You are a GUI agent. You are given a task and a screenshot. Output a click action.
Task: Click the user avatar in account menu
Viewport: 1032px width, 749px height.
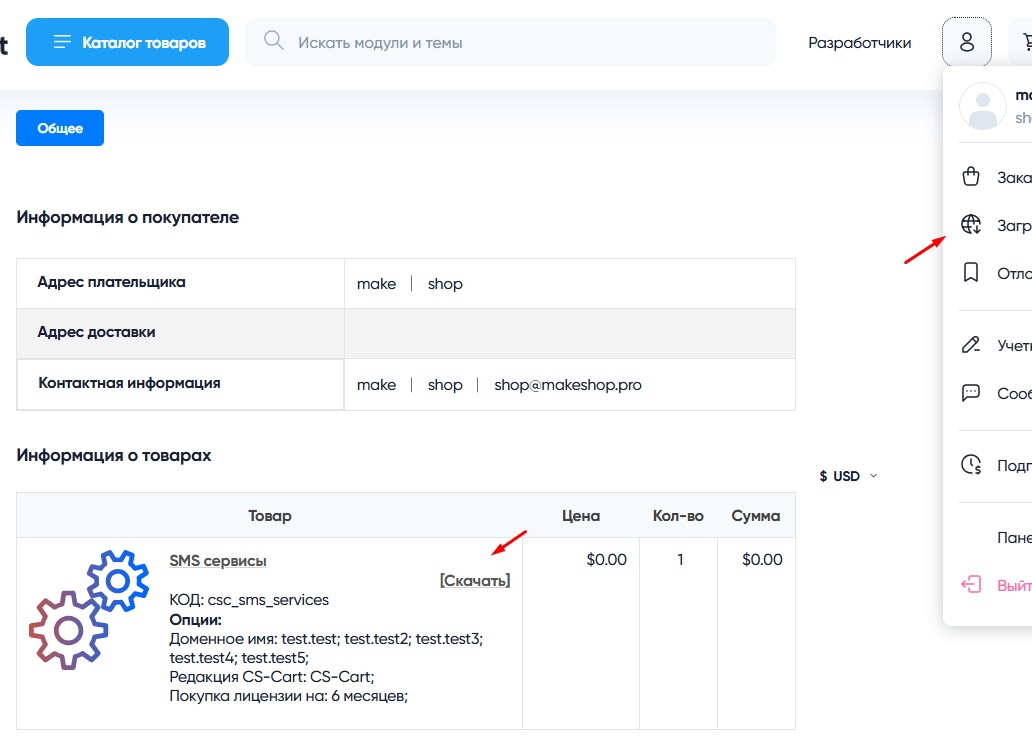[x=982, y=106]
